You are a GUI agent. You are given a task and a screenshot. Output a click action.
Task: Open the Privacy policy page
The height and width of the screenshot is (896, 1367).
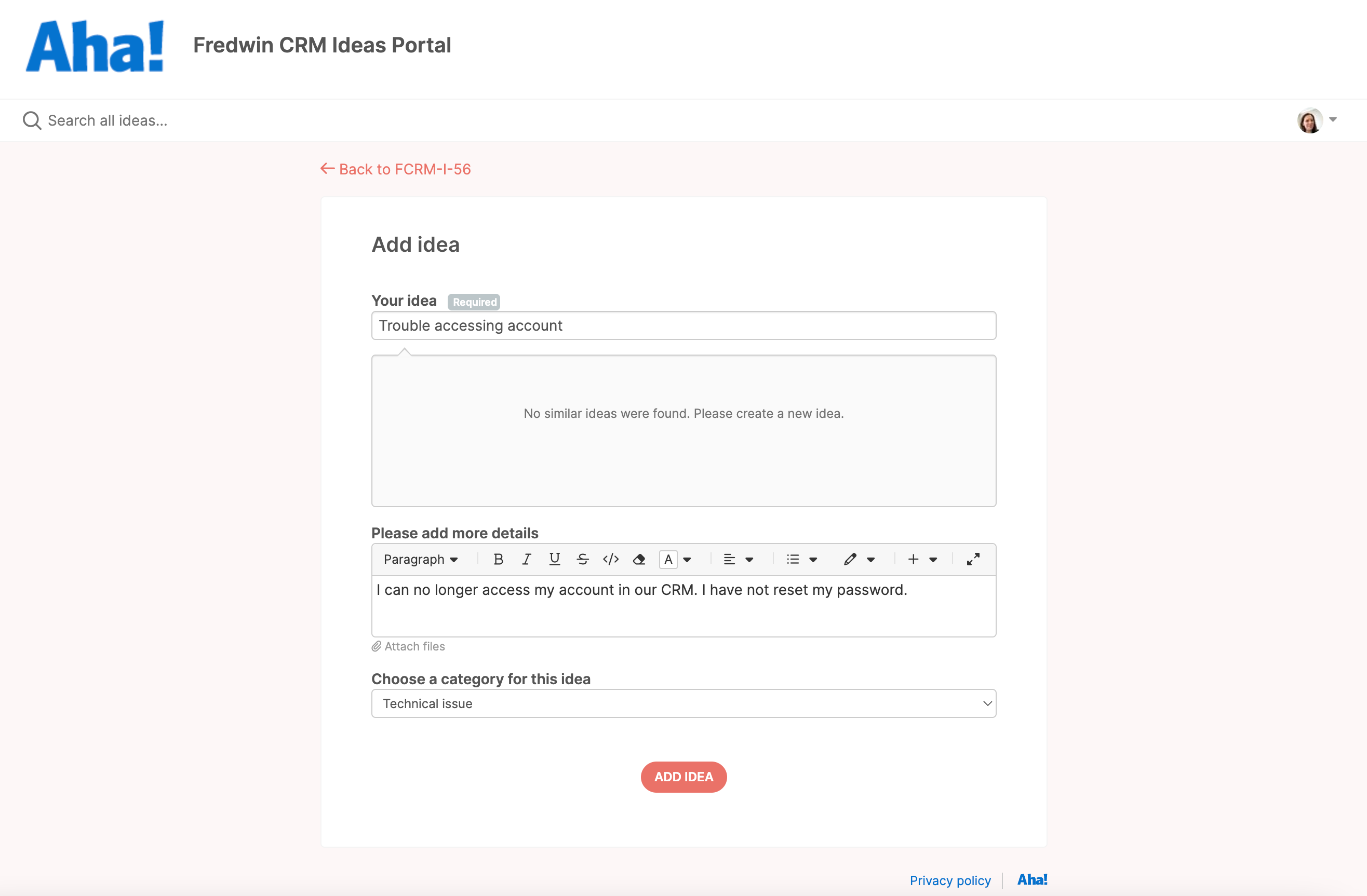pos(949,880)
